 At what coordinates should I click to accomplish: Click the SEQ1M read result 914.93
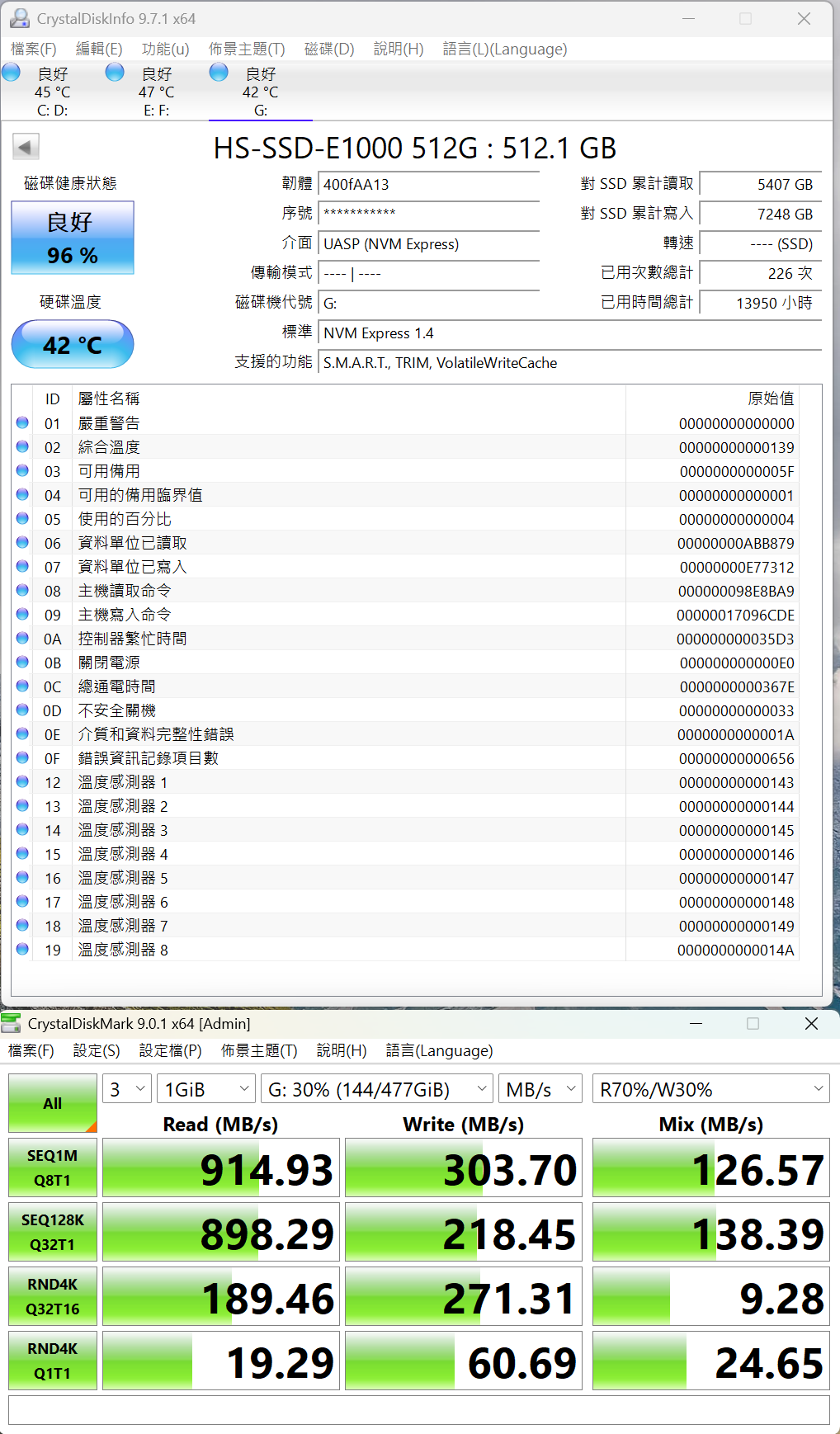point(221,1167)
